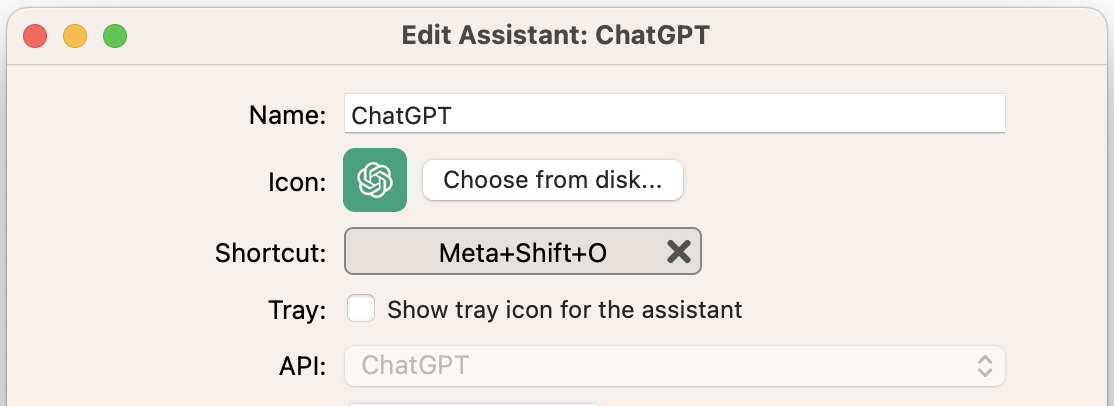The width and height of the screenshot is (1114, 406).
Task: Open the API dropdown showing ChatGPT
Action: 674,366
